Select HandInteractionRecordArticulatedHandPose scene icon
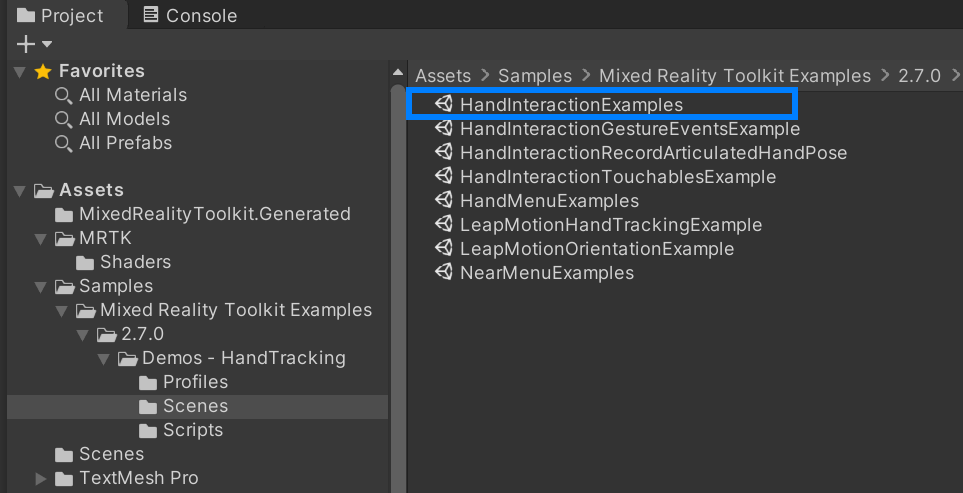963x493 pixels. (443, 152)
